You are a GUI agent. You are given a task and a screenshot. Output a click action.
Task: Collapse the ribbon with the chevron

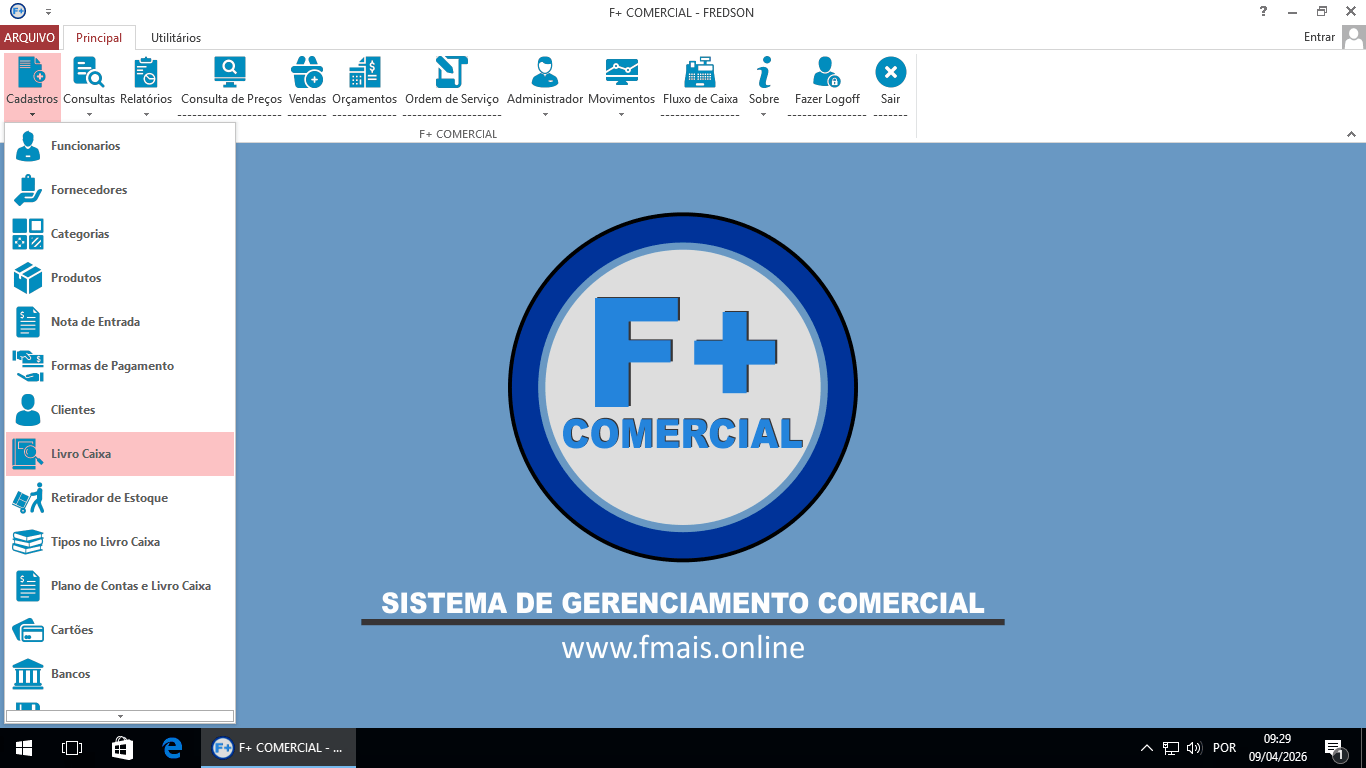click(1350, 134)
